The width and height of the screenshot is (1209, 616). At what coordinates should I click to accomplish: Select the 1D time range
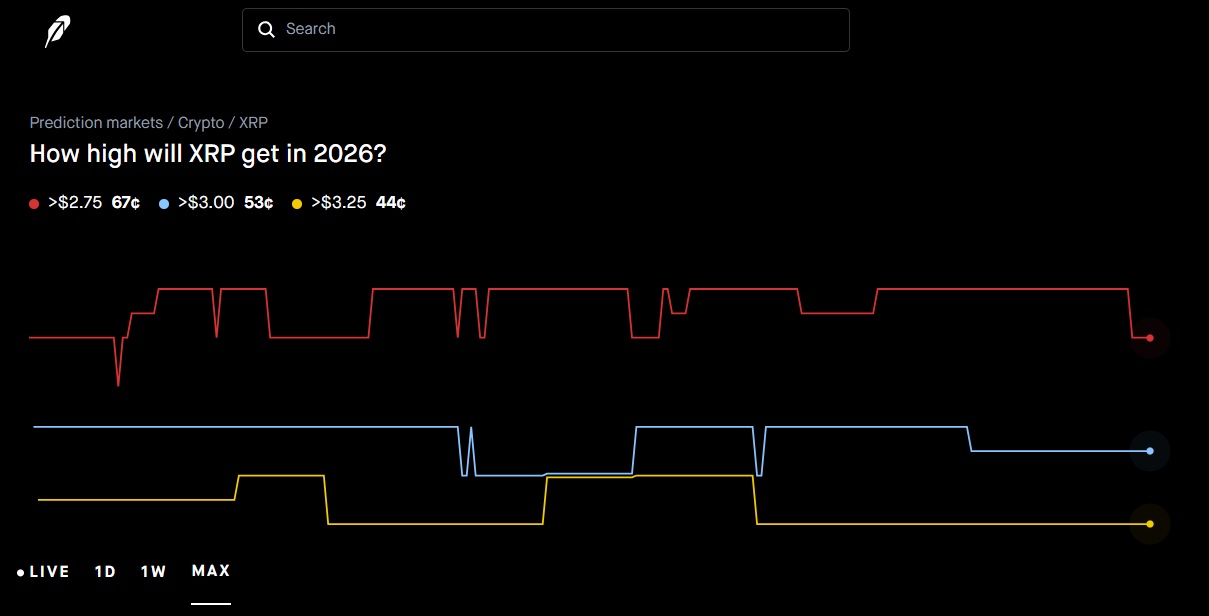(105, 572)
